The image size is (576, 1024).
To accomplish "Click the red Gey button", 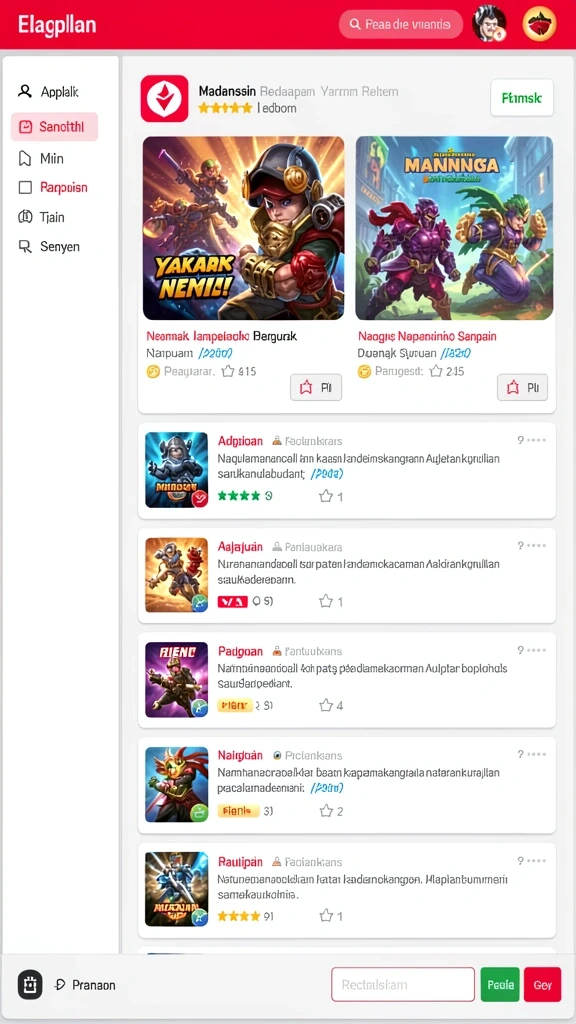I will 542,984.
